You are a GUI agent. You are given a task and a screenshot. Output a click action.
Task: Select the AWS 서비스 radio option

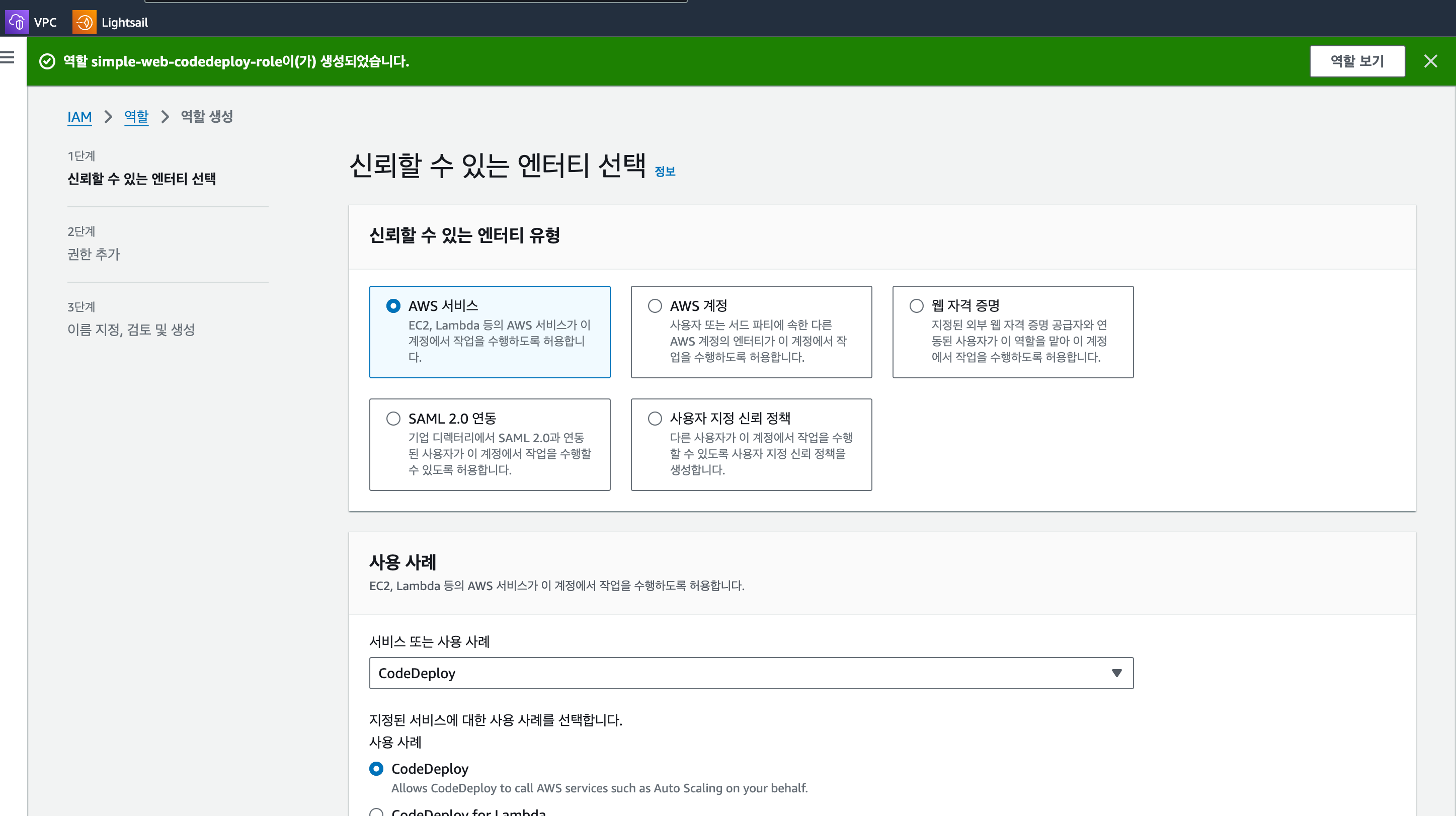coord(393,306)
